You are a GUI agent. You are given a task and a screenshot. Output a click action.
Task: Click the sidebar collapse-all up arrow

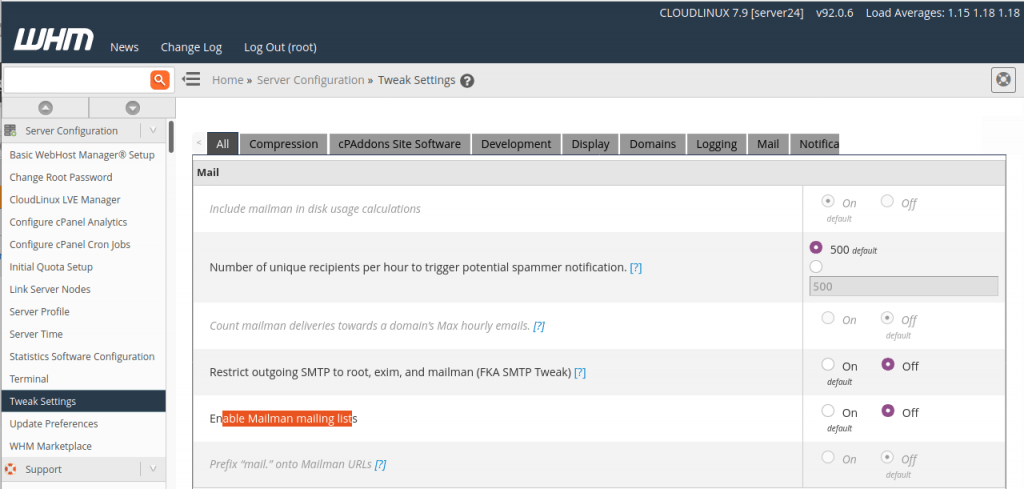pyautogui.click(x=46, y=108)
